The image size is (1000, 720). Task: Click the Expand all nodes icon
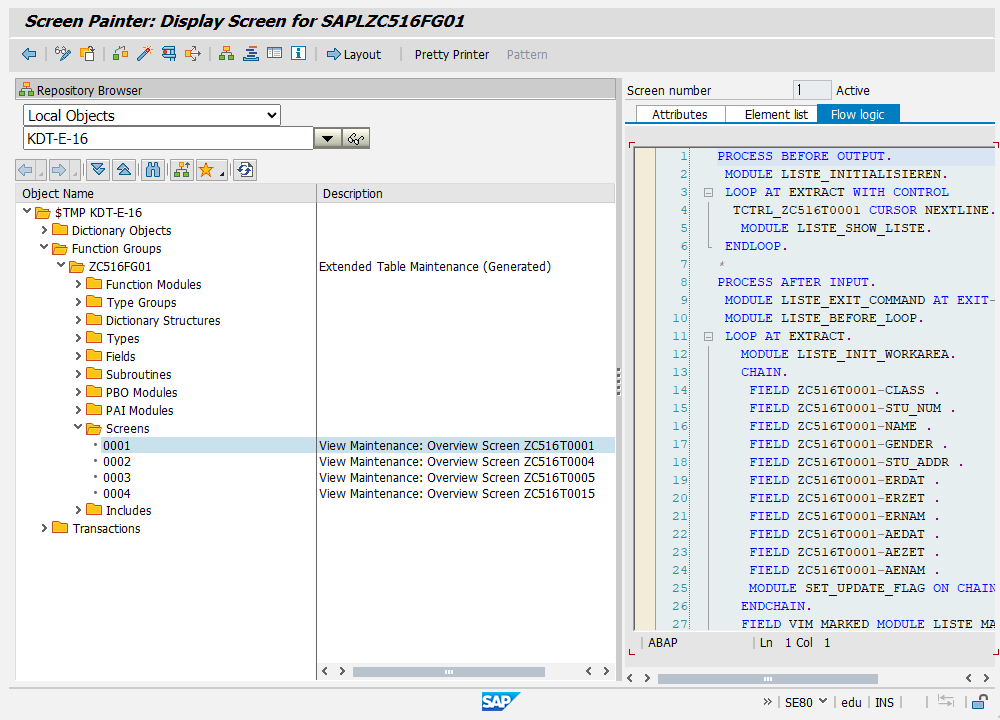98,170
